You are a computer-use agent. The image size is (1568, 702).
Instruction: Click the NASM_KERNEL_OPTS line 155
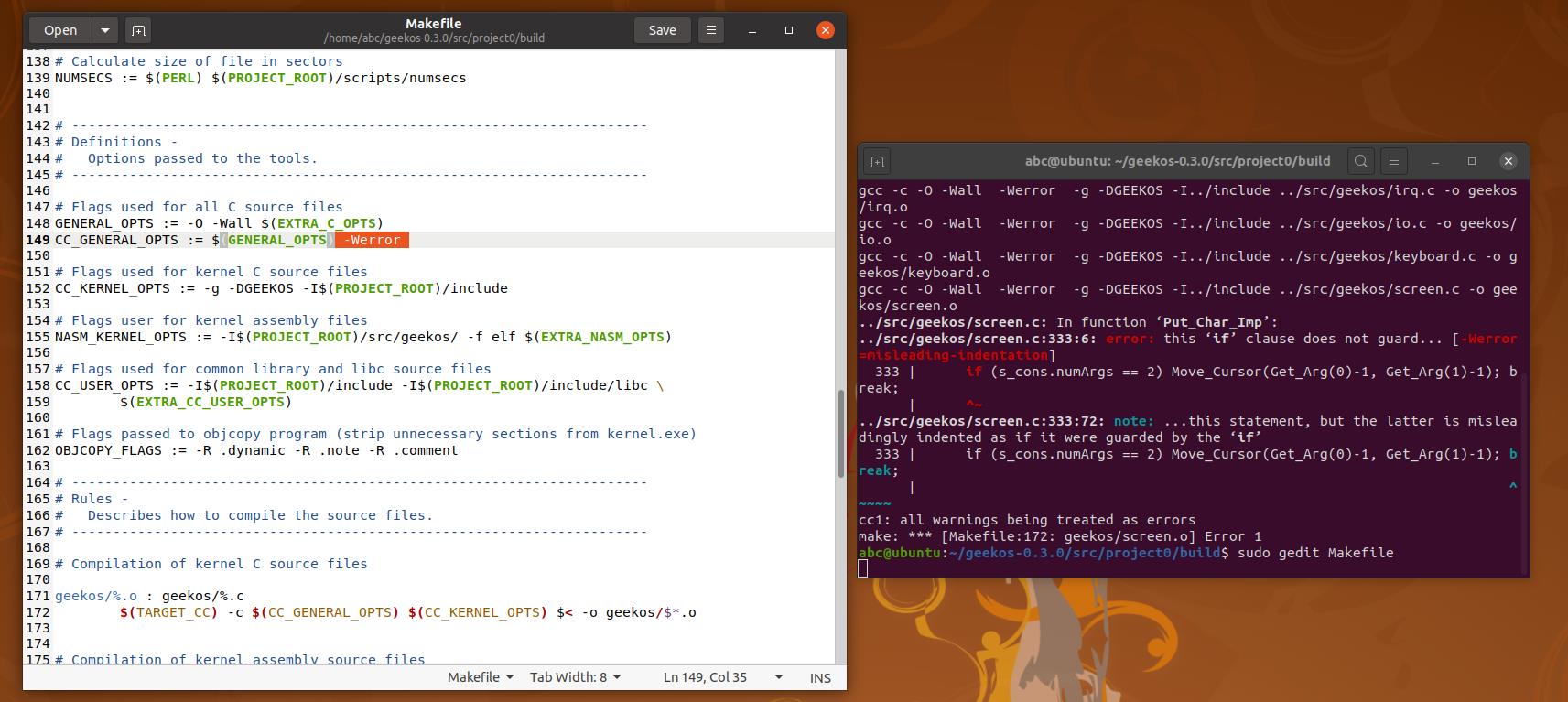coord(363,337)
